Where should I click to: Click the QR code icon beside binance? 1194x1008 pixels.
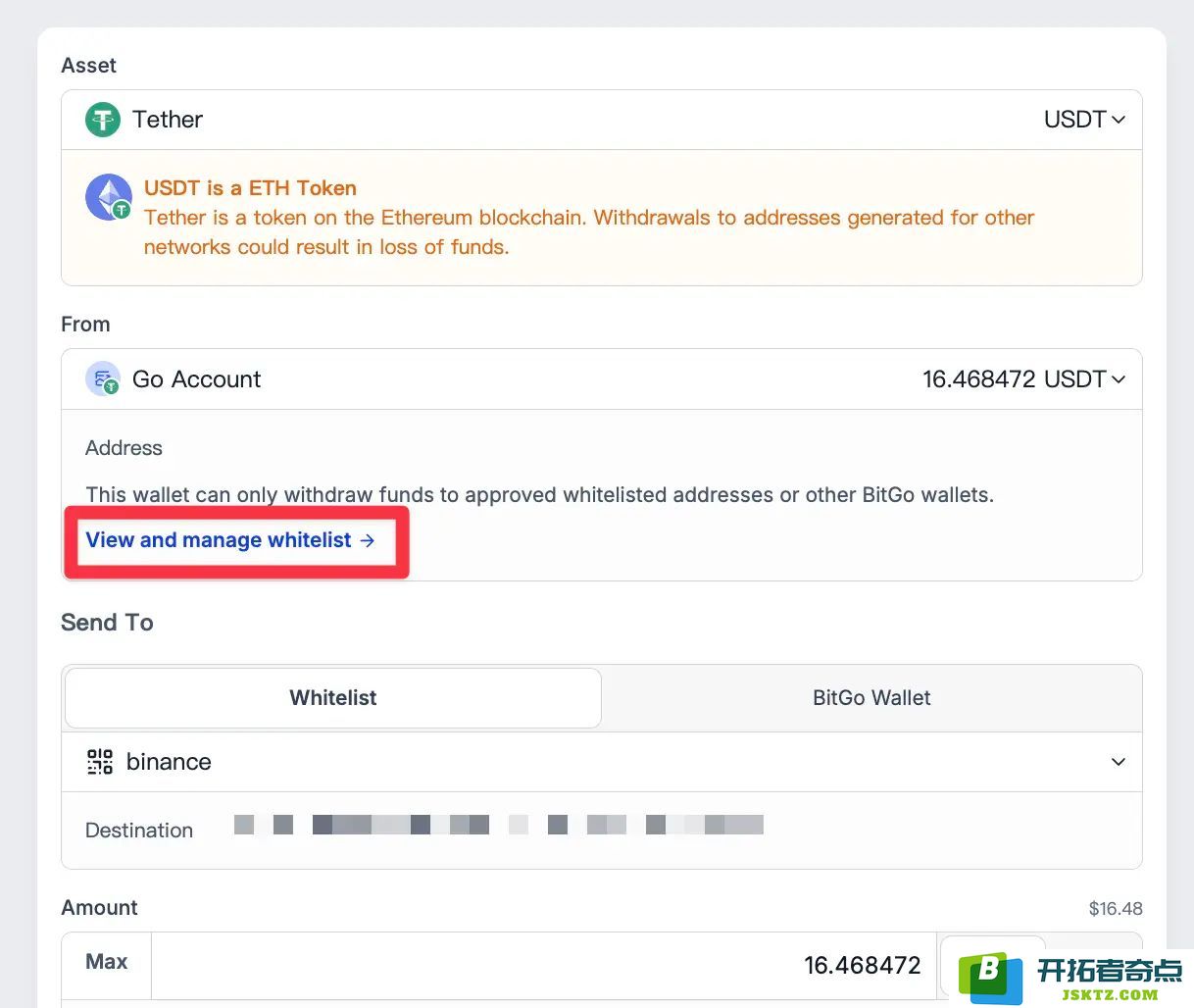(100, 762)
